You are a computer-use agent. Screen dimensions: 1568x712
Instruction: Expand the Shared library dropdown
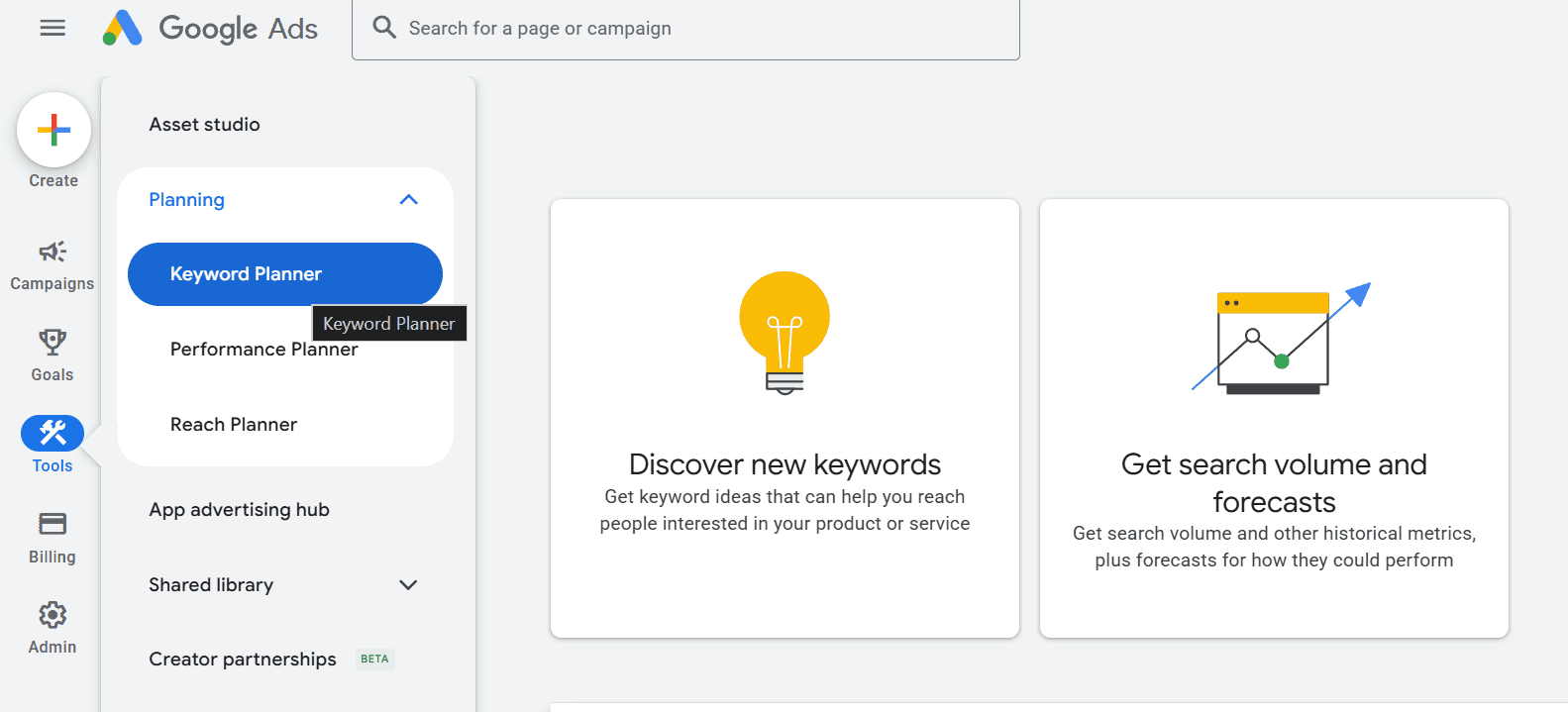[408, 584]
